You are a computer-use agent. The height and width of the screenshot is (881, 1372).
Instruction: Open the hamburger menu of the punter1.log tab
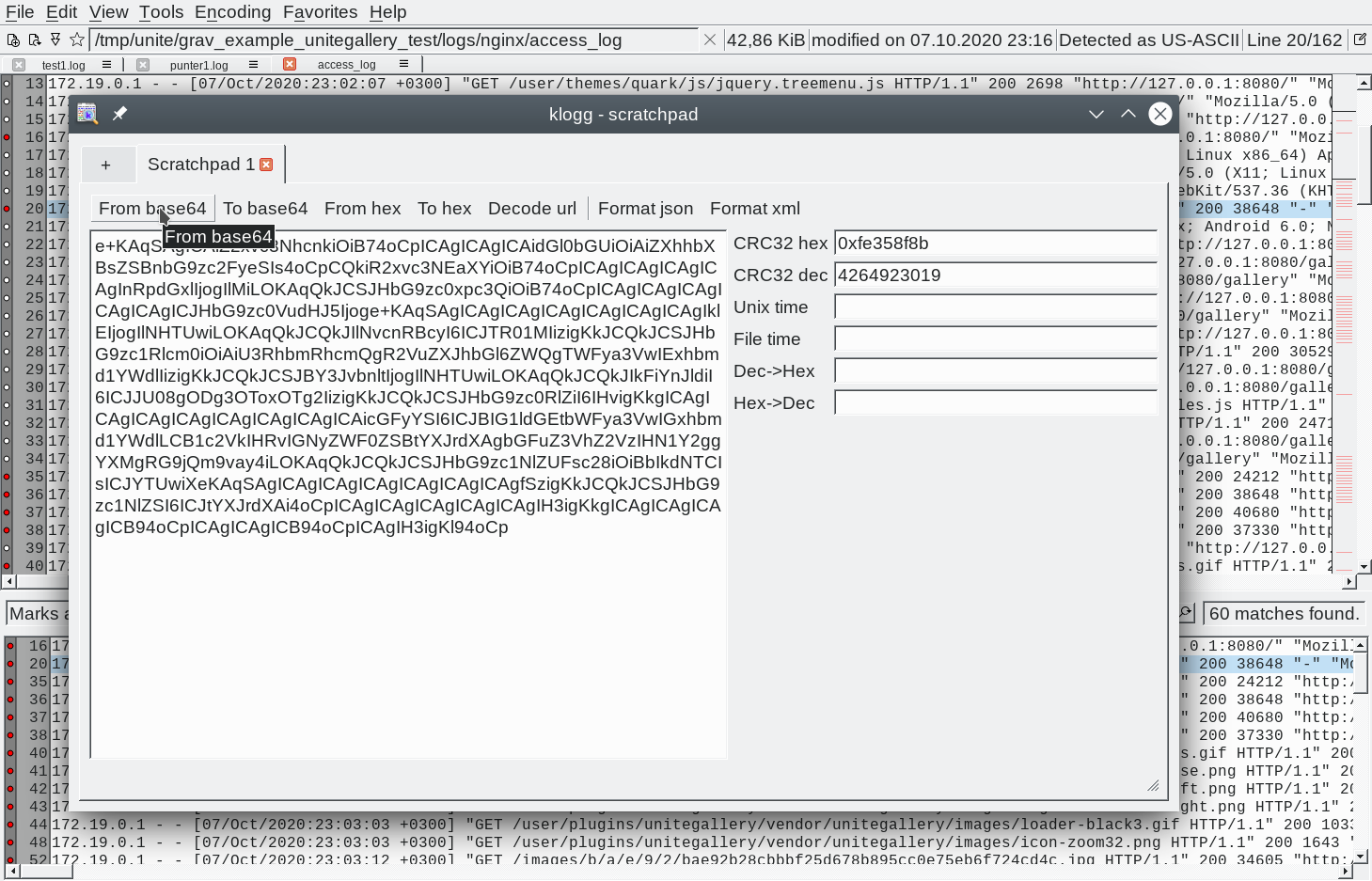point(253,65)
